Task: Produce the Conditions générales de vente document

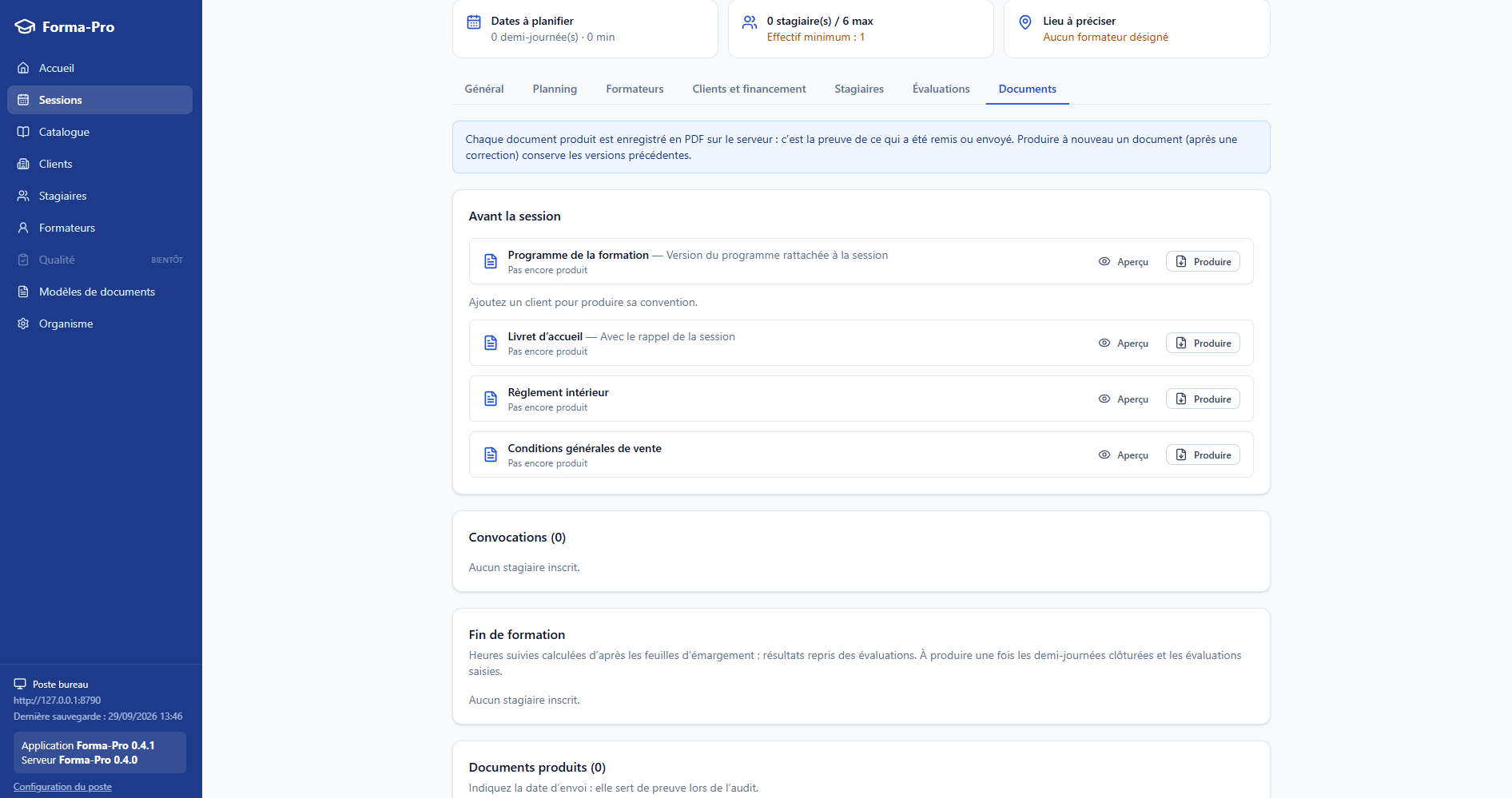Action: pos(1203,455)
